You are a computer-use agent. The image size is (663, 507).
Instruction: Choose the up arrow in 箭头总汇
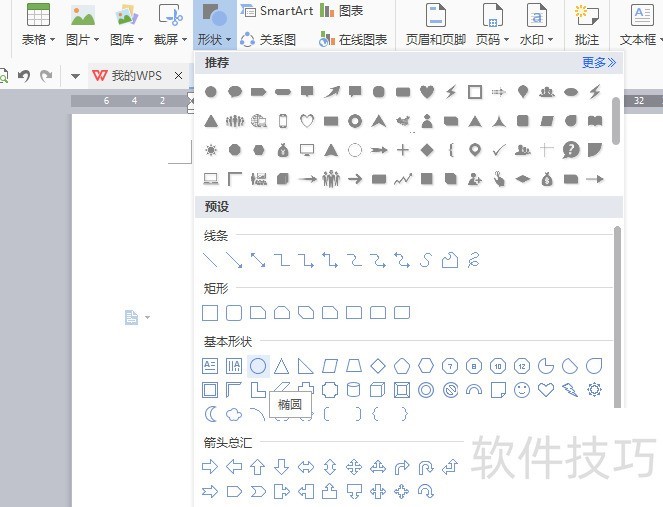click(x=258, y=467)
